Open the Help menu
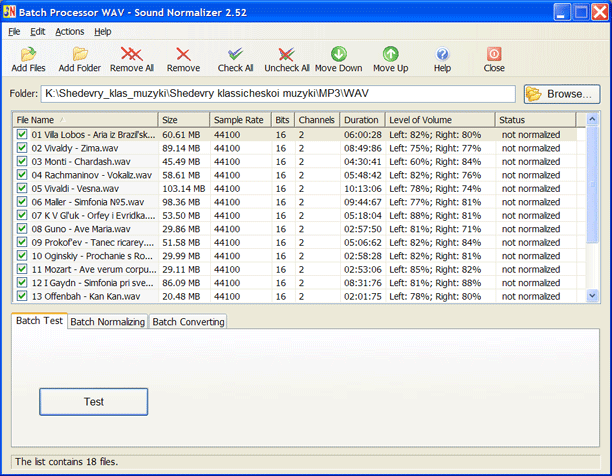This screenshot has width=612, height=476. point(103,32)
